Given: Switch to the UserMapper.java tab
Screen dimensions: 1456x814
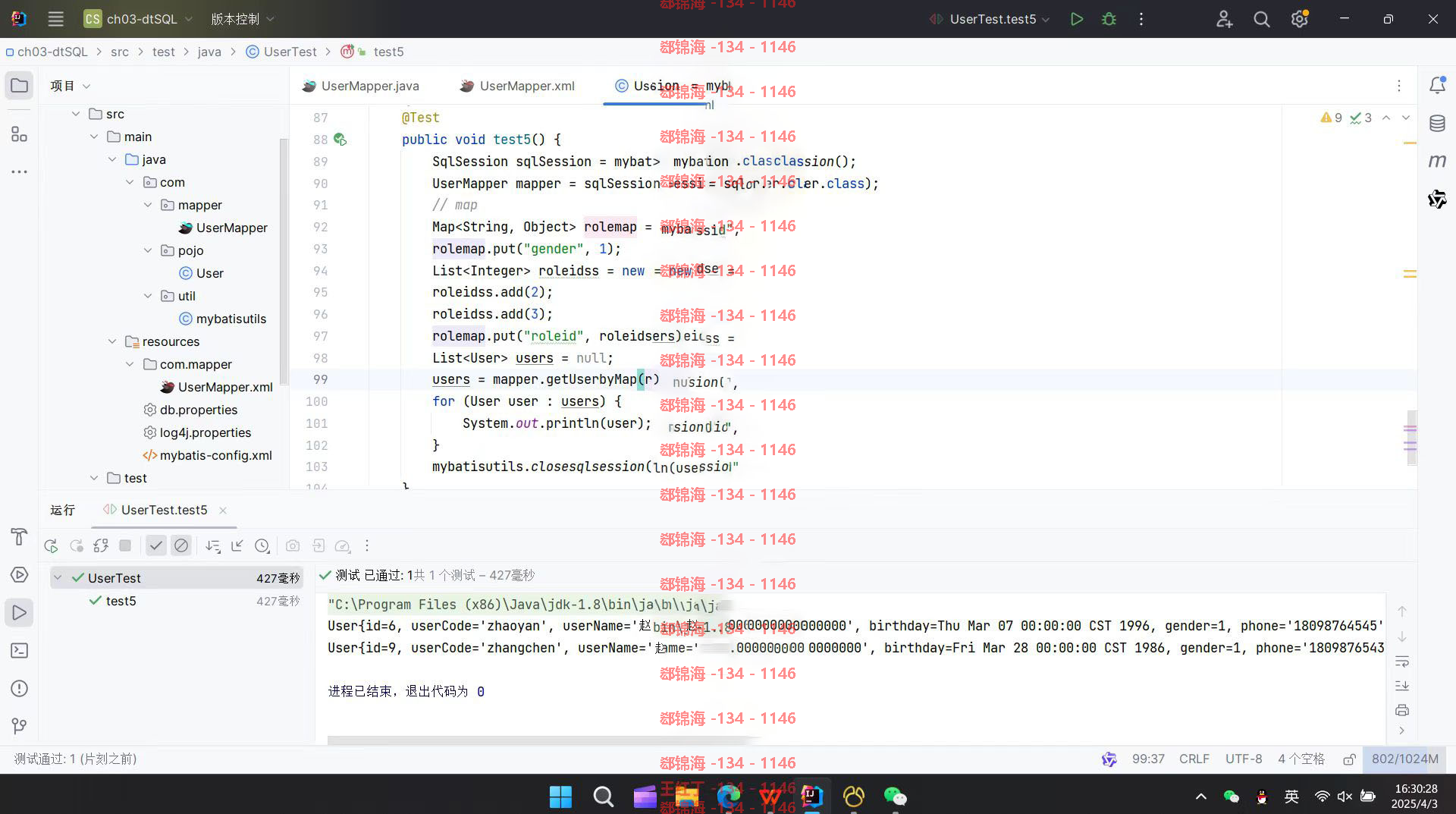Looking at the screenshot, I should pos(361,86).
